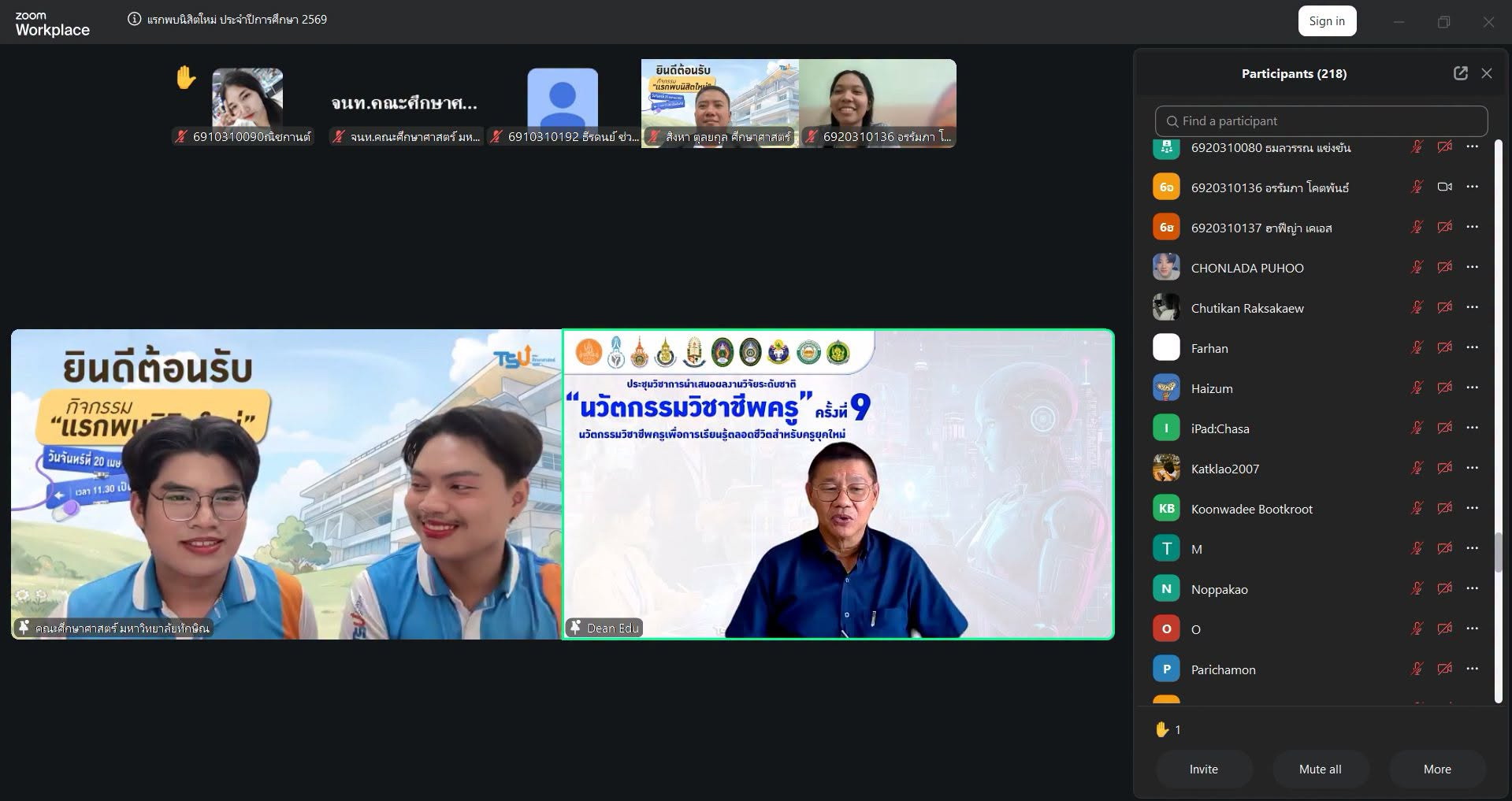Click Koonwadee Bootkroot's KB avatar
Viewport: 1512px width, 801px height.
[1166, 508]
